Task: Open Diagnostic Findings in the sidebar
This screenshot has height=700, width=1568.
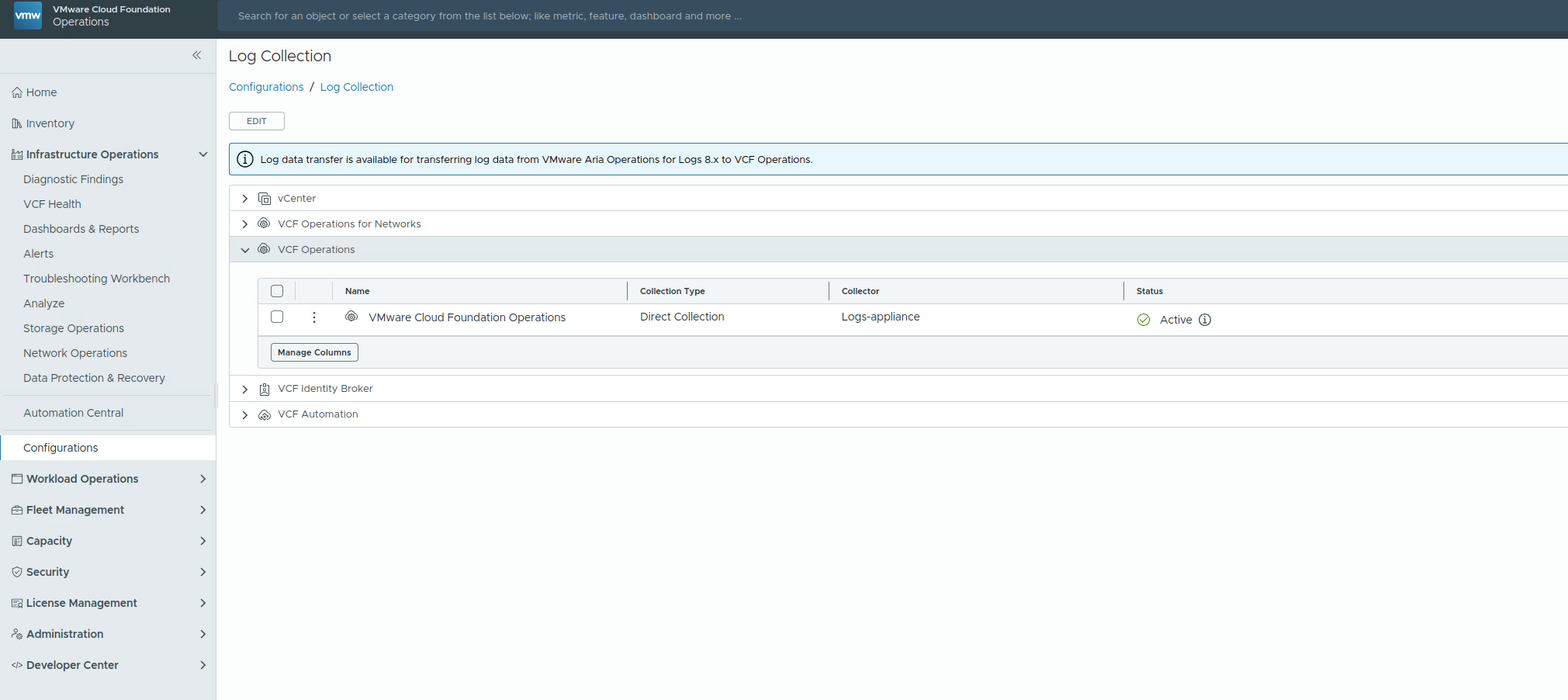Action: pyautogui.click(x=73, y=179)
